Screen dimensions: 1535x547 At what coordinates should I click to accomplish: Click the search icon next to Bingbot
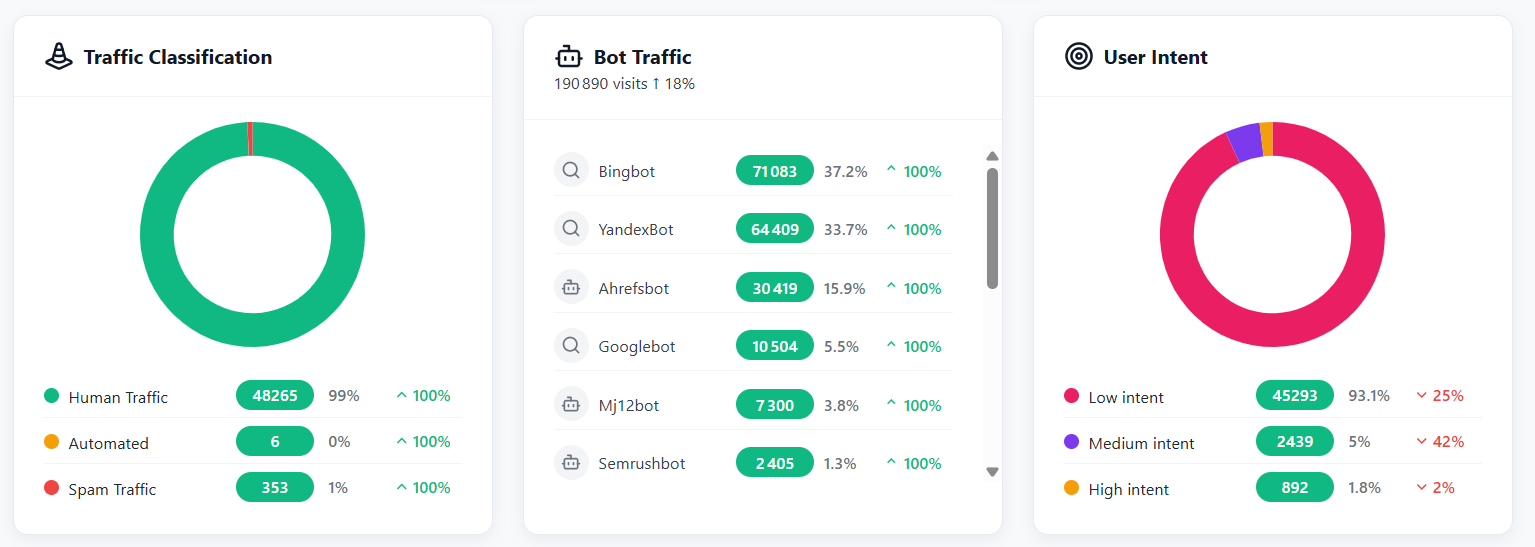pyautogui.click(x=571, y=171)
